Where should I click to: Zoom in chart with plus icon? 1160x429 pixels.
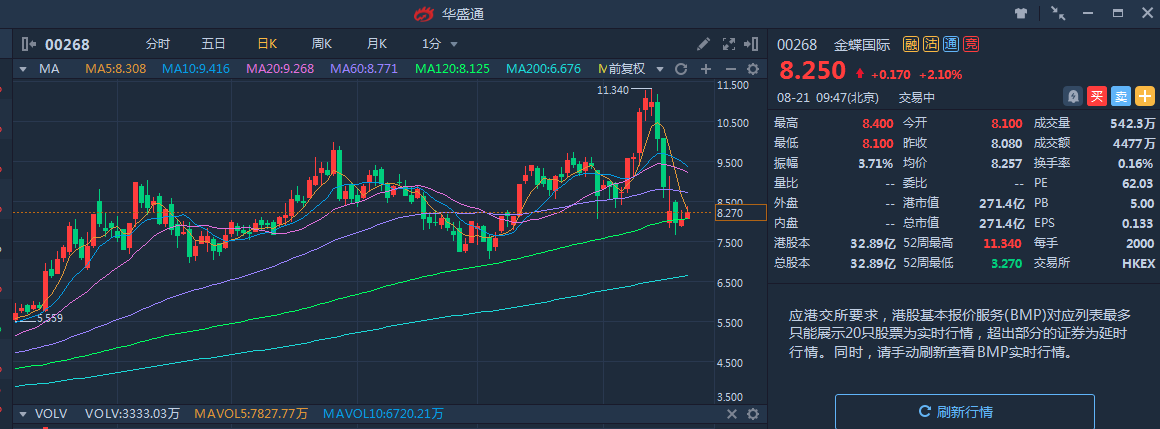coord(705,69)
